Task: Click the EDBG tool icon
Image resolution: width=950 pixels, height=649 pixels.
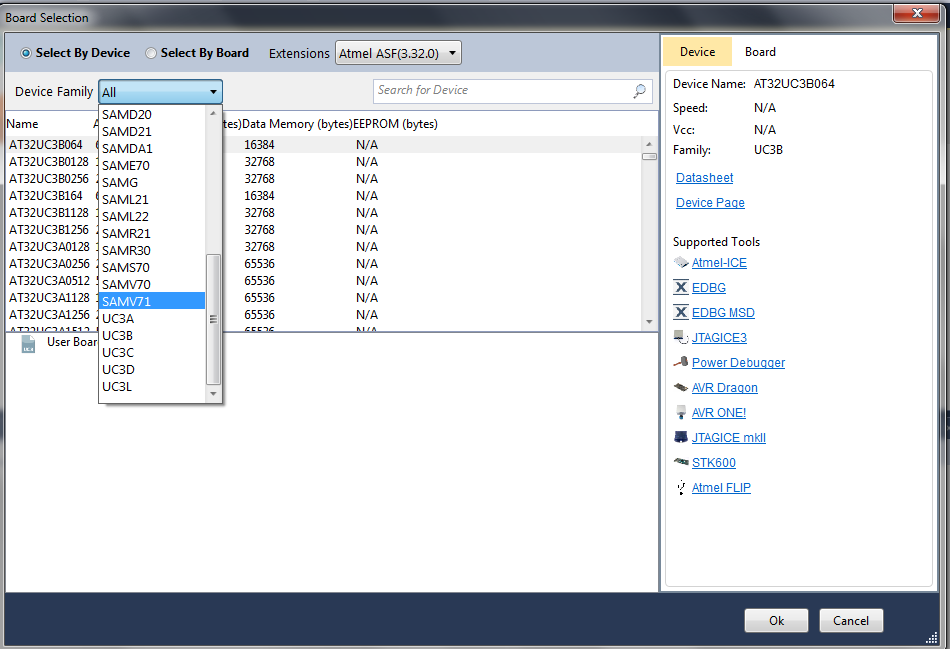Action: [x=681, y=288]
